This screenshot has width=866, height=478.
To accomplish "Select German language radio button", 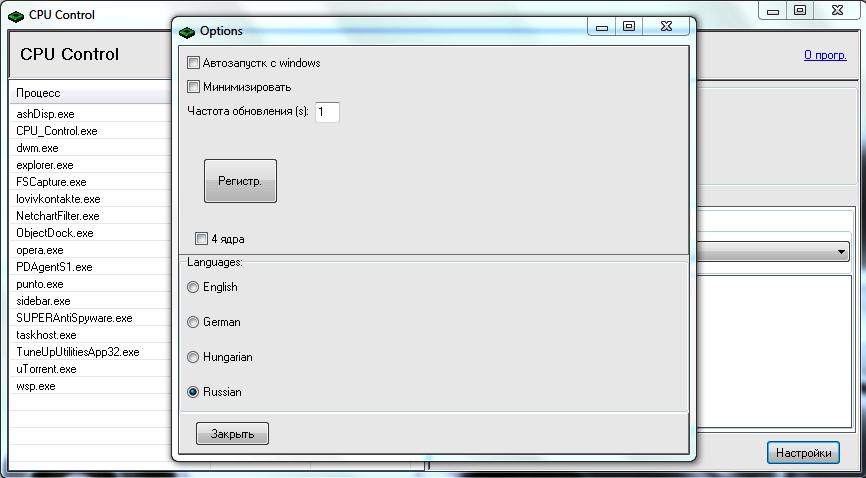I will pos(193,322).
